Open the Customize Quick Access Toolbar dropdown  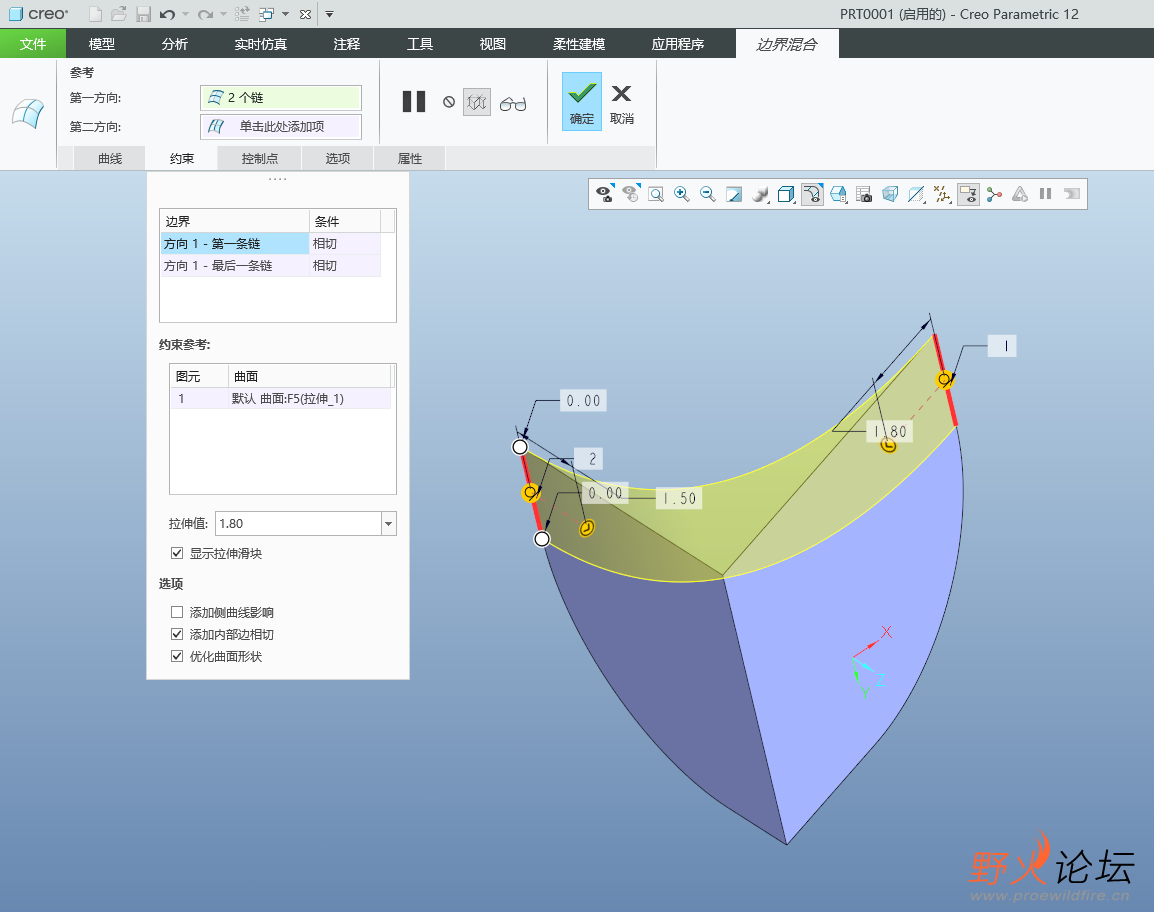329,14
